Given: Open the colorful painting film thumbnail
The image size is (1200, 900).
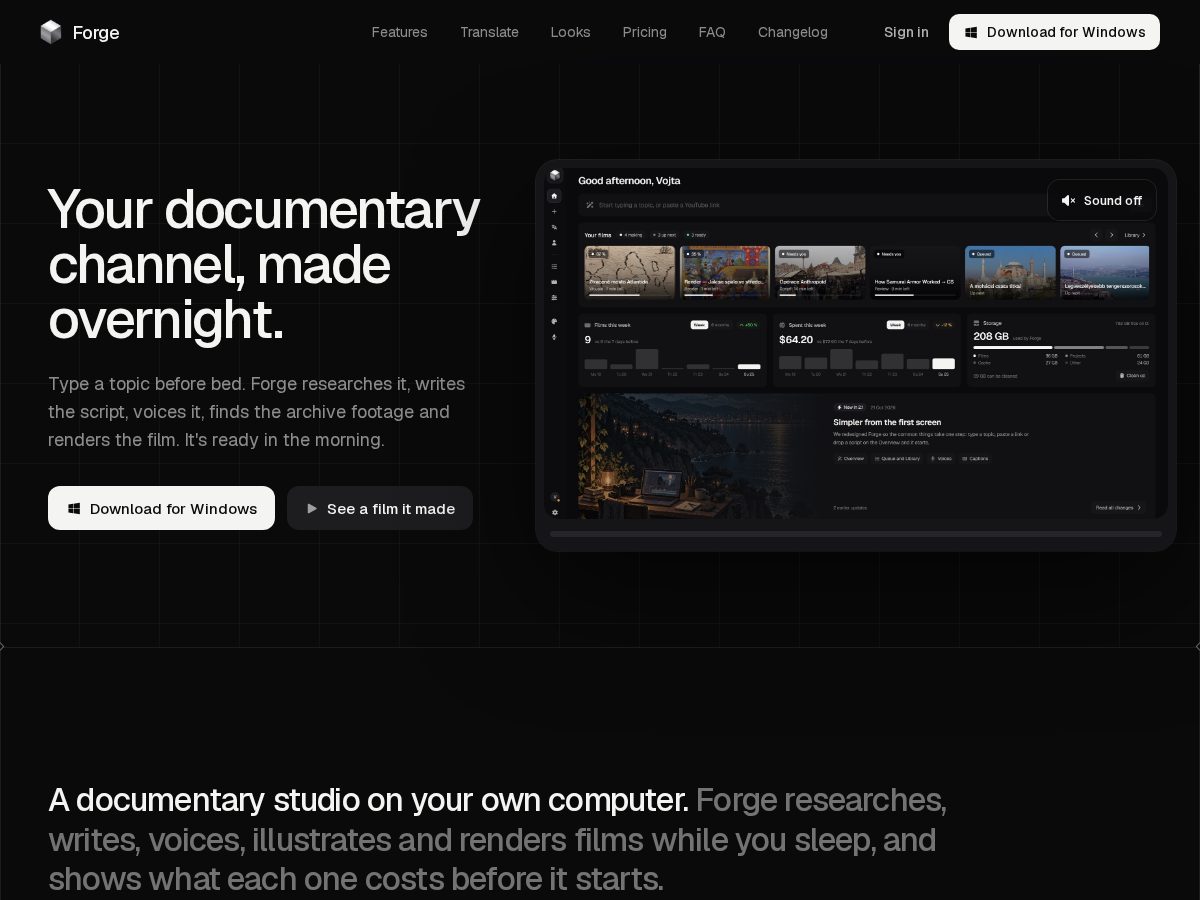Looking at the screenshot, I should (725, 272).
